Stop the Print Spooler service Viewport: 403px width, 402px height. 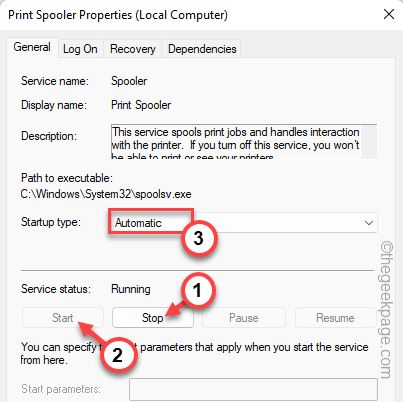tap(153, 318)
